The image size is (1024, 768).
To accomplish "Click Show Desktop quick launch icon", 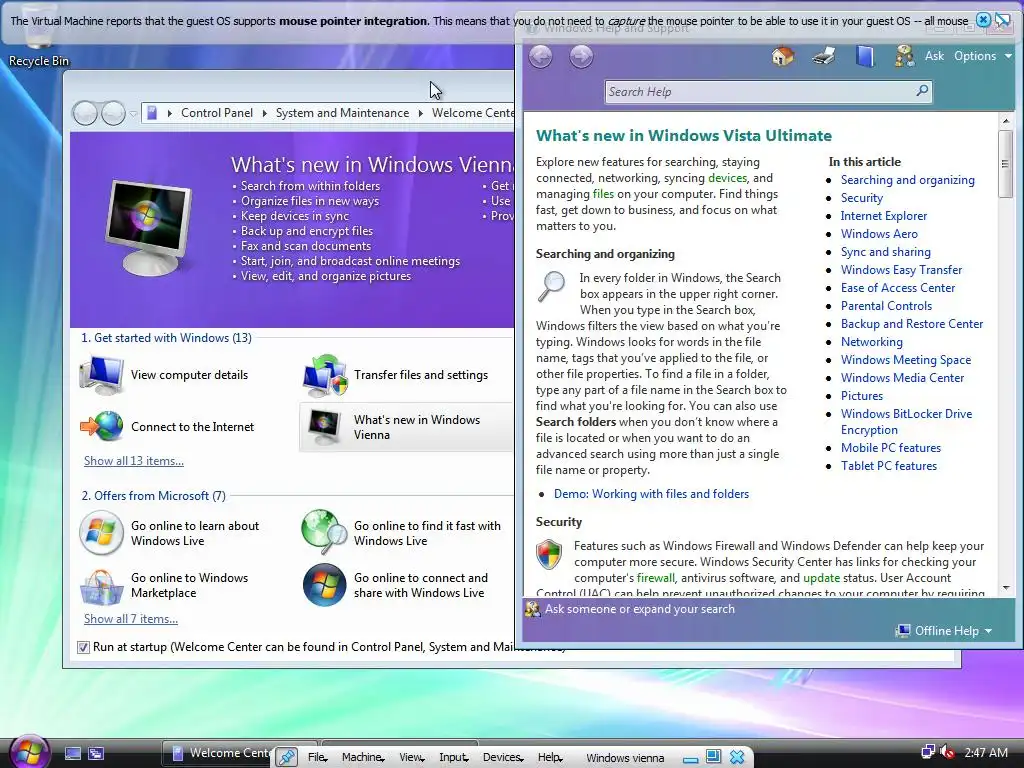I will [72, 754].
